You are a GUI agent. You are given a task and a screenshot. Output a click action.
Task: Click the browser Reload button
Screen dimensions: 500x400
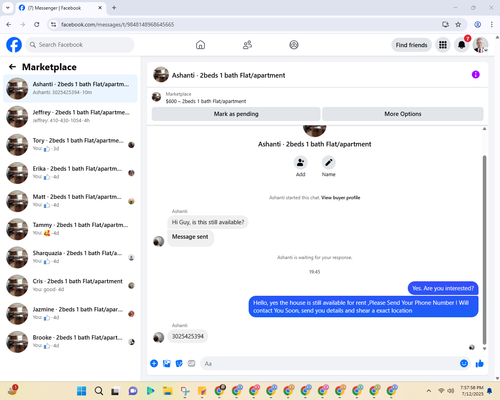[37, 24]
